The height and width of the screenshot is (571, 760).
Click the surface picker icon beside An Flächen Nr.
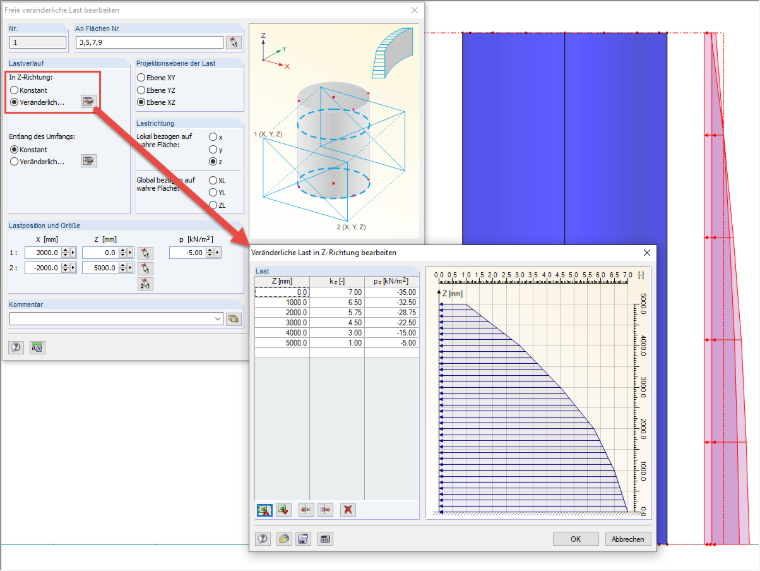[x=234, y=42]
